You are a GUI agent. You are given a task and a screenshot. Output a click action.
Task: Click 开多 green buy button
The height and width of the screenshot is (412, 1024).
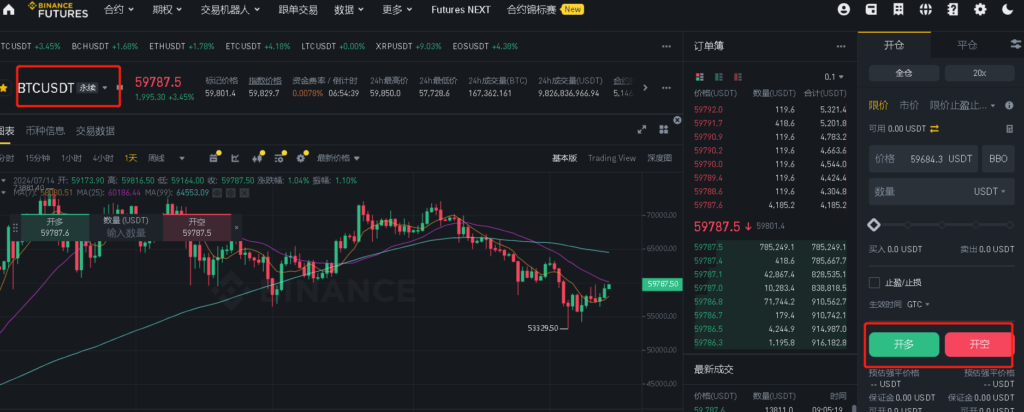coord(904,345)
